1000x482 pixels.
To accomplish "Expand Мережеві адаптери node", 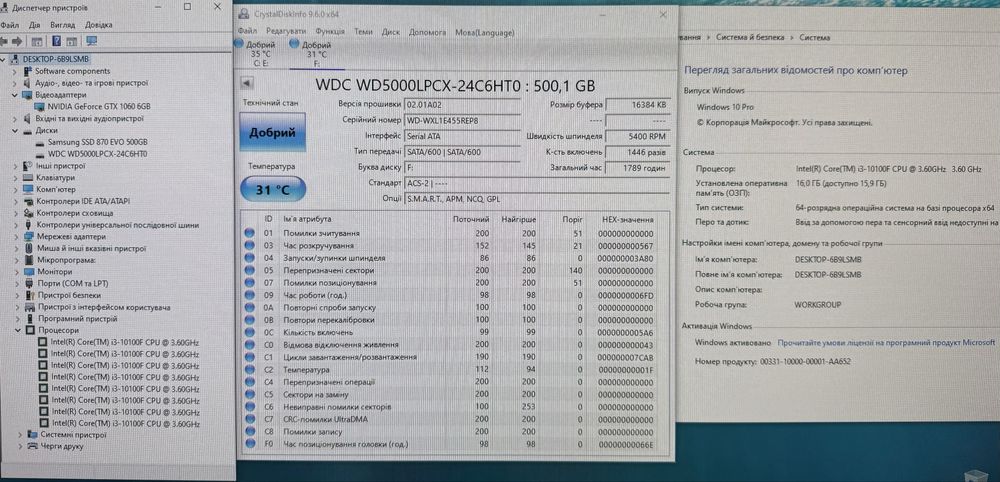I will pos(15,237).
